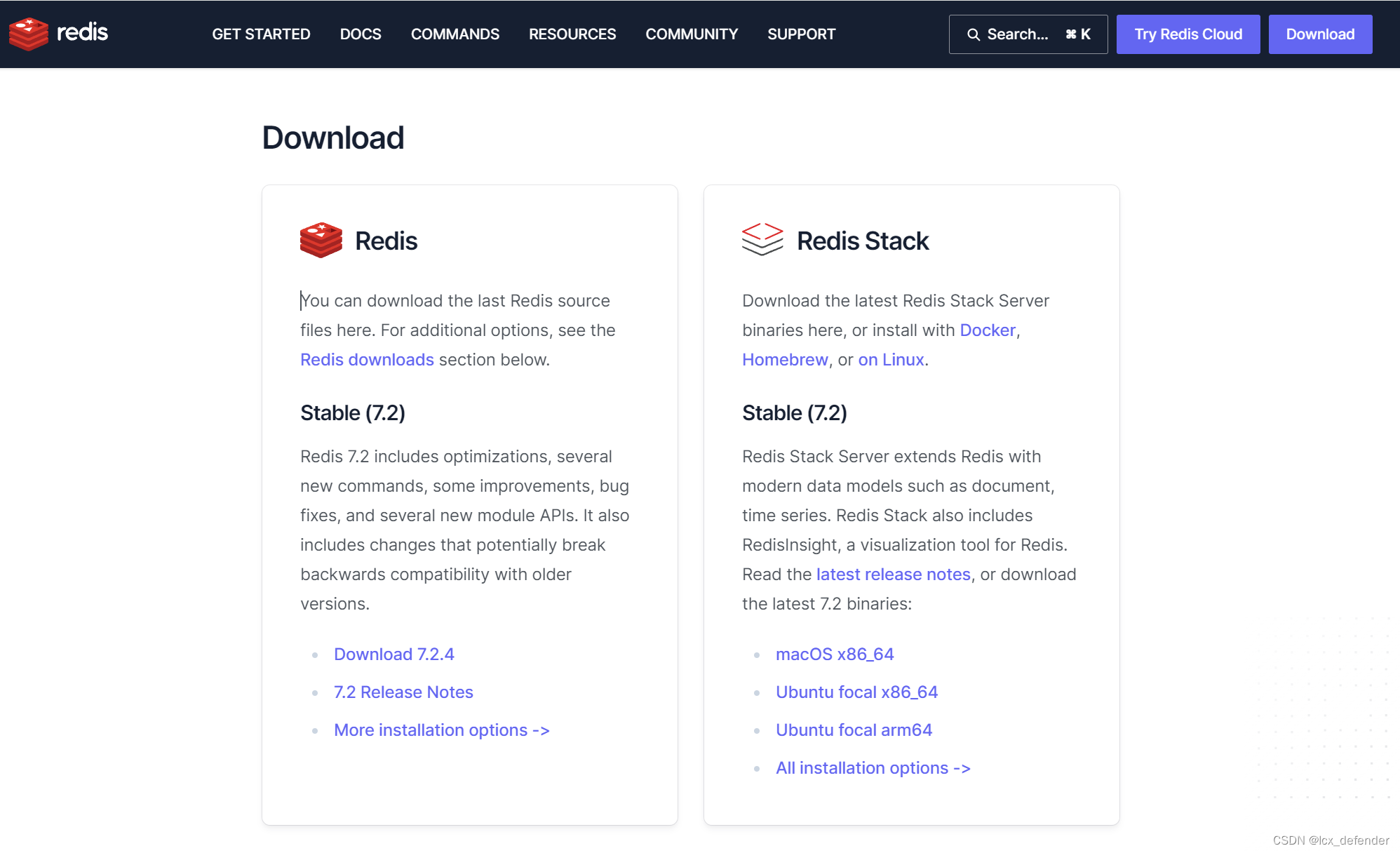Screen dimensions: 1400x853
Task: Open the latest release notes link
Action: 893,574
